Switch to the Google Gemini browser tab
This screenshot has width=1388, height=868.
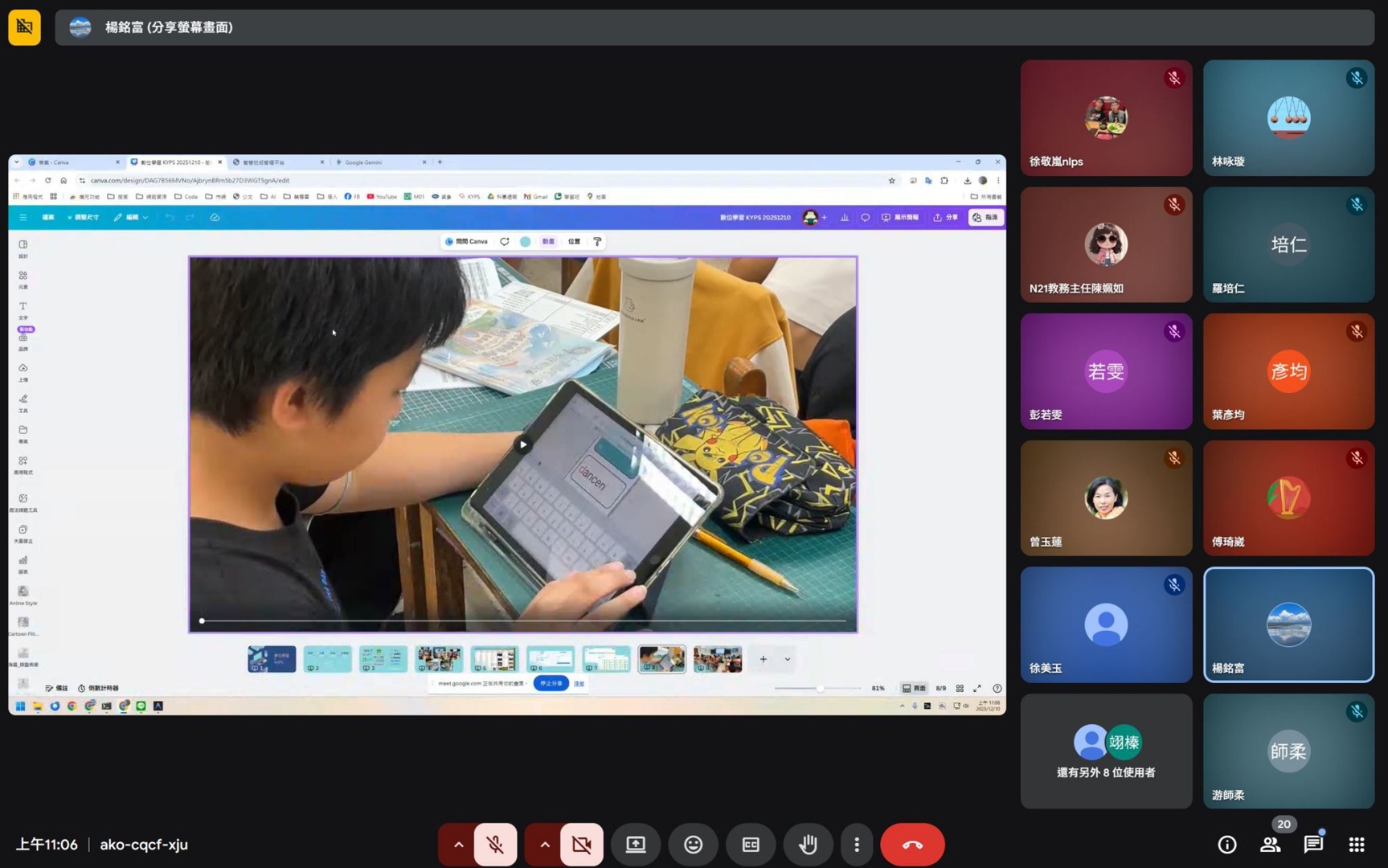click(378, 162)
